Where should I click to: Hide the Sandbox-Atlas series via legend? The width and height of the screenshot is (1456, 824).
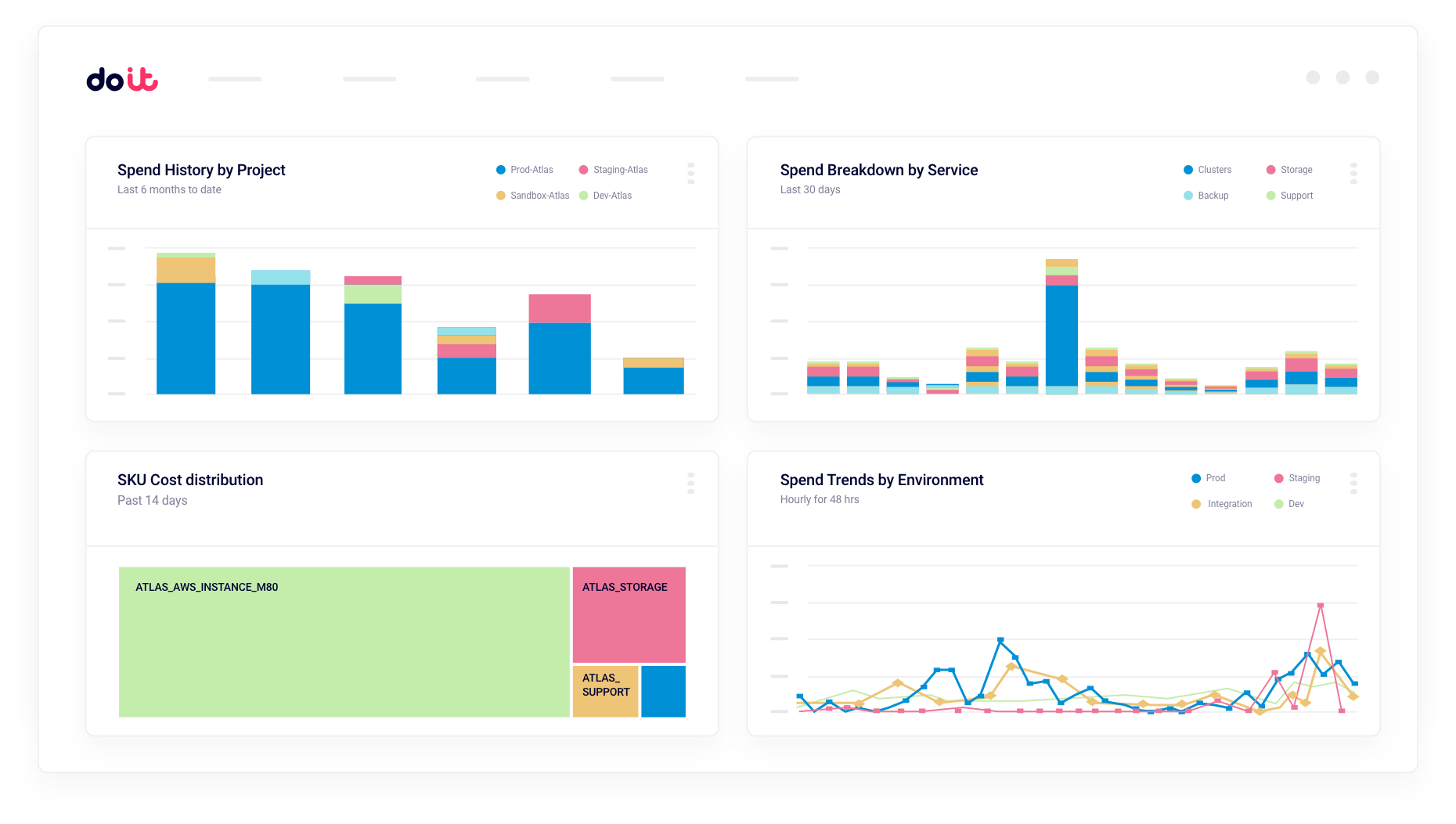pyautogui.click(x=532, y=196)
